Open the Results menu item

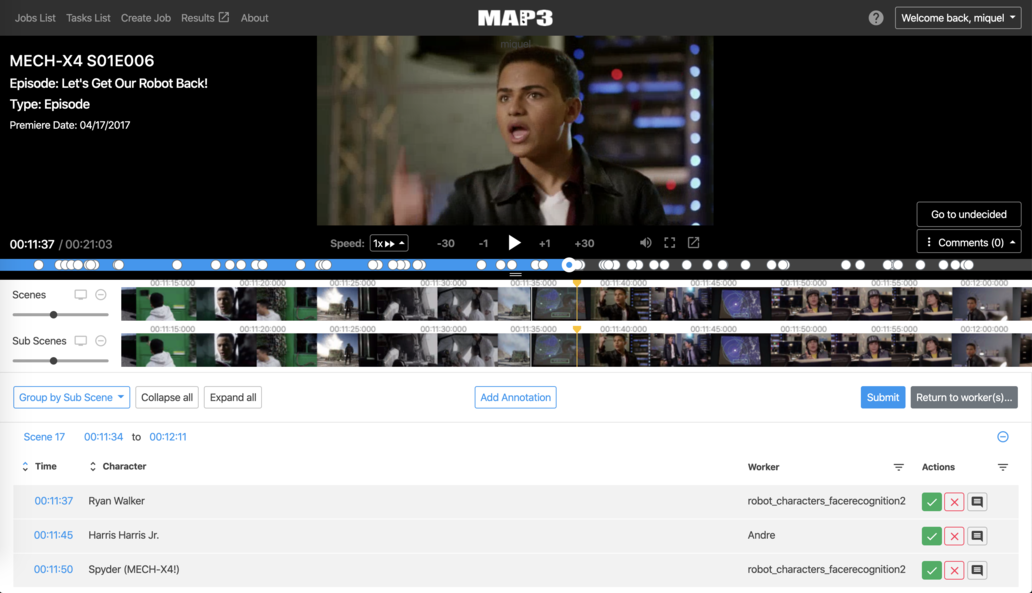click(x=197, y=18)
